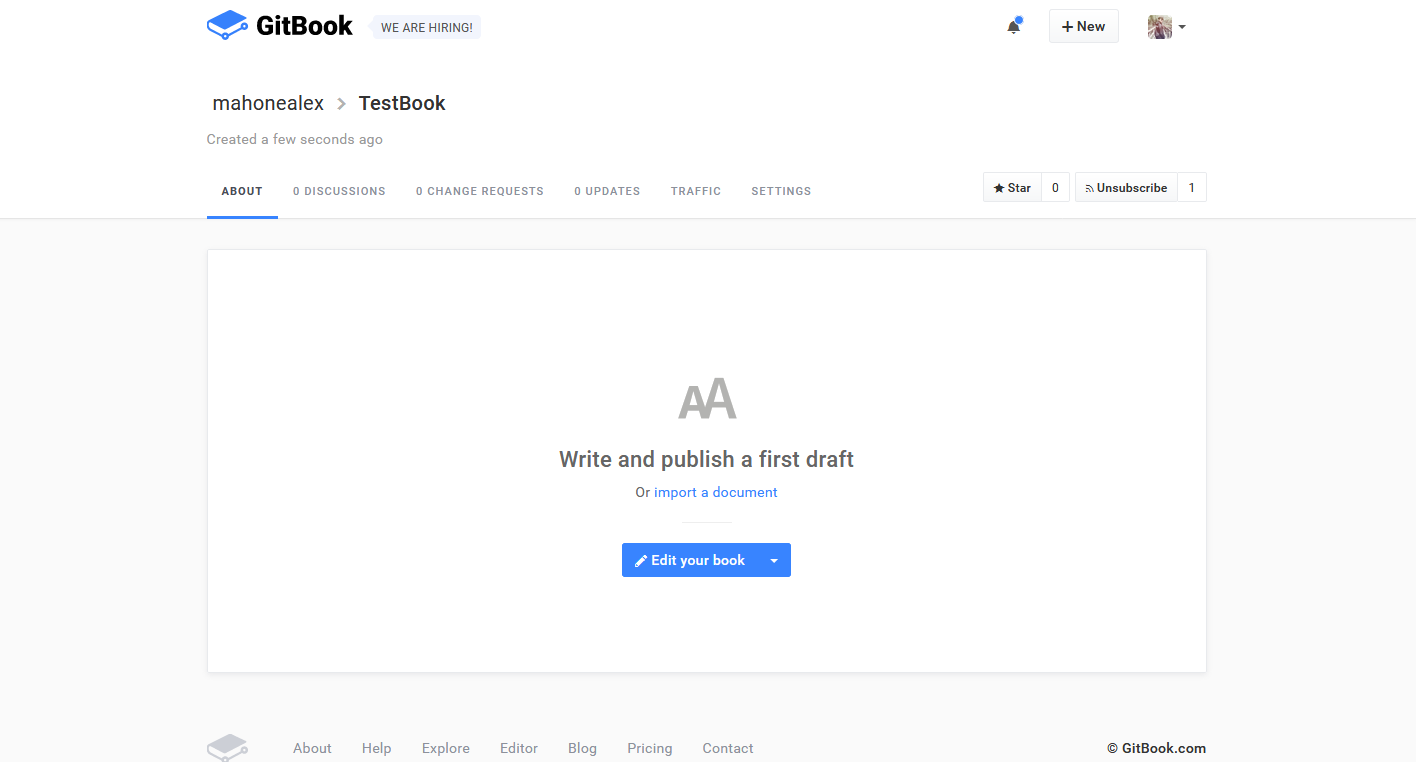Expand the dropdown next to Unsubscribe count

1191,187
